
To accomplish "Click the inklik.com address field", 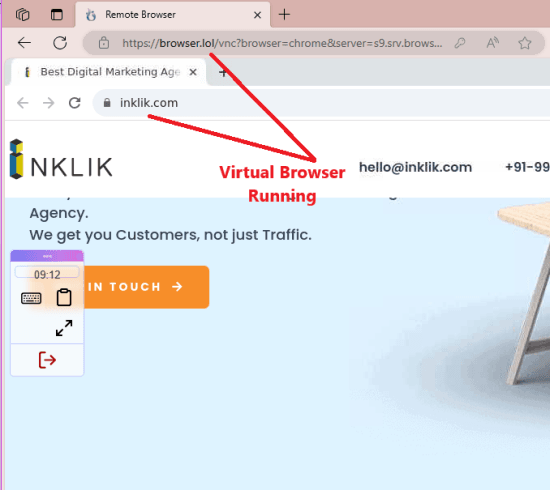I will [321, 103].
